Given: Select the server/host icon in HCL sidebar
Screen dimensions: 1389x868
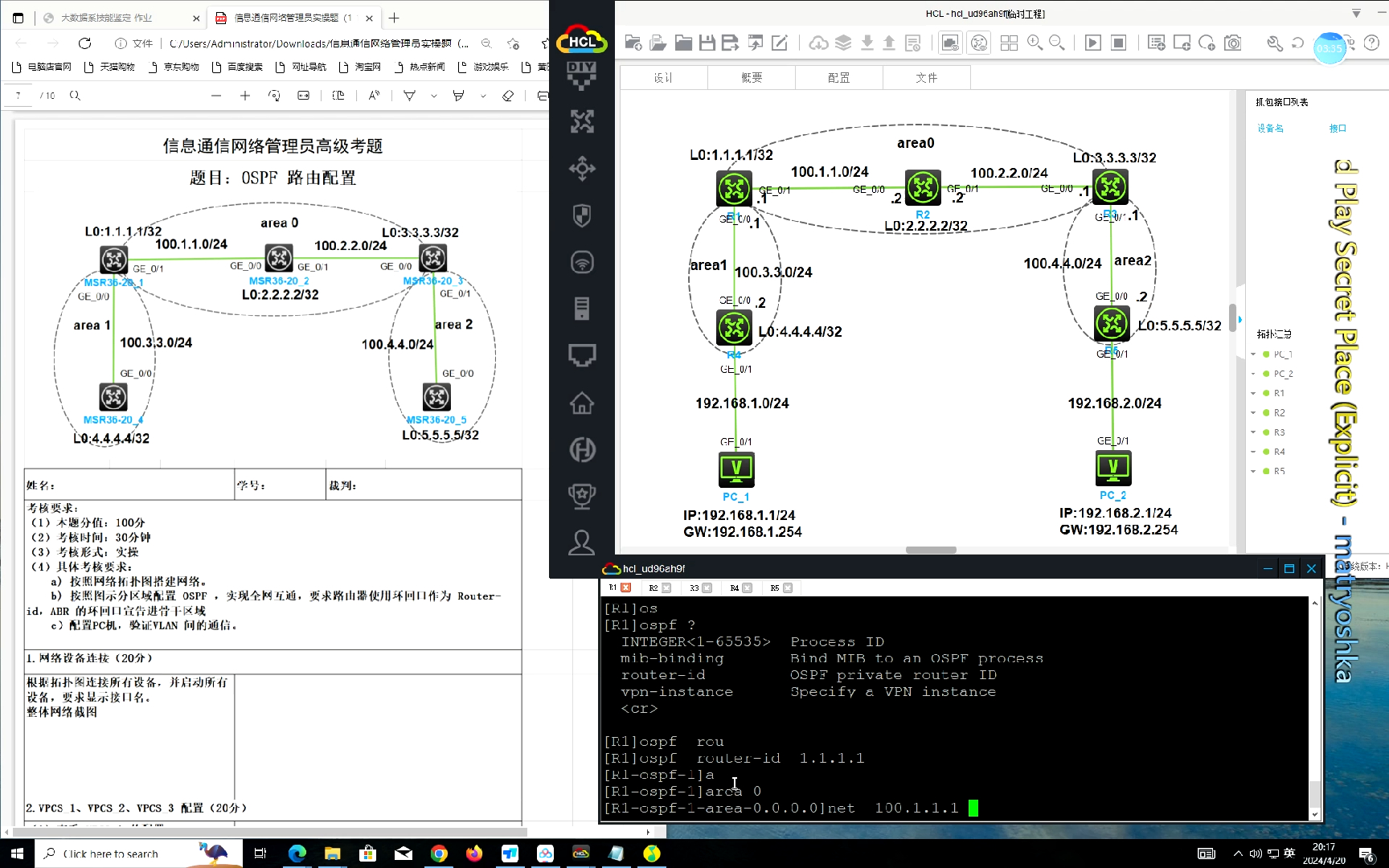Looking at the screenshot, I should 582,309.
